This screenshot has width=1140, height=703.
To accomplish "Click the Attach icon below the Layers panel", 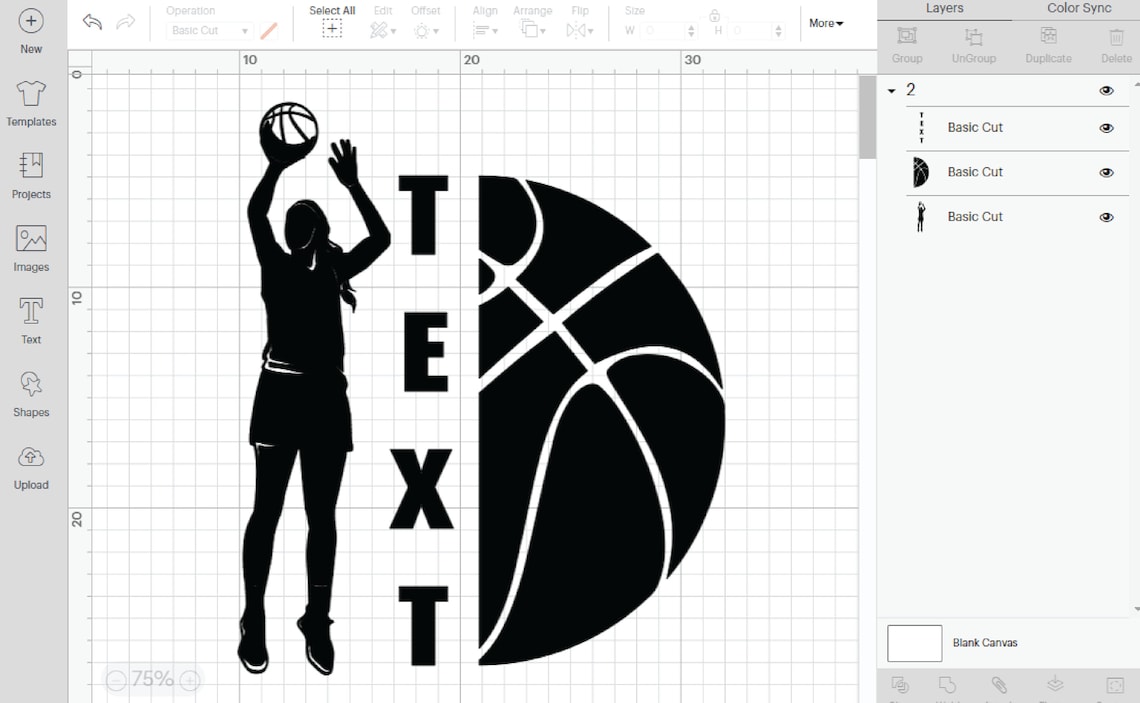I will (1000, 686).
